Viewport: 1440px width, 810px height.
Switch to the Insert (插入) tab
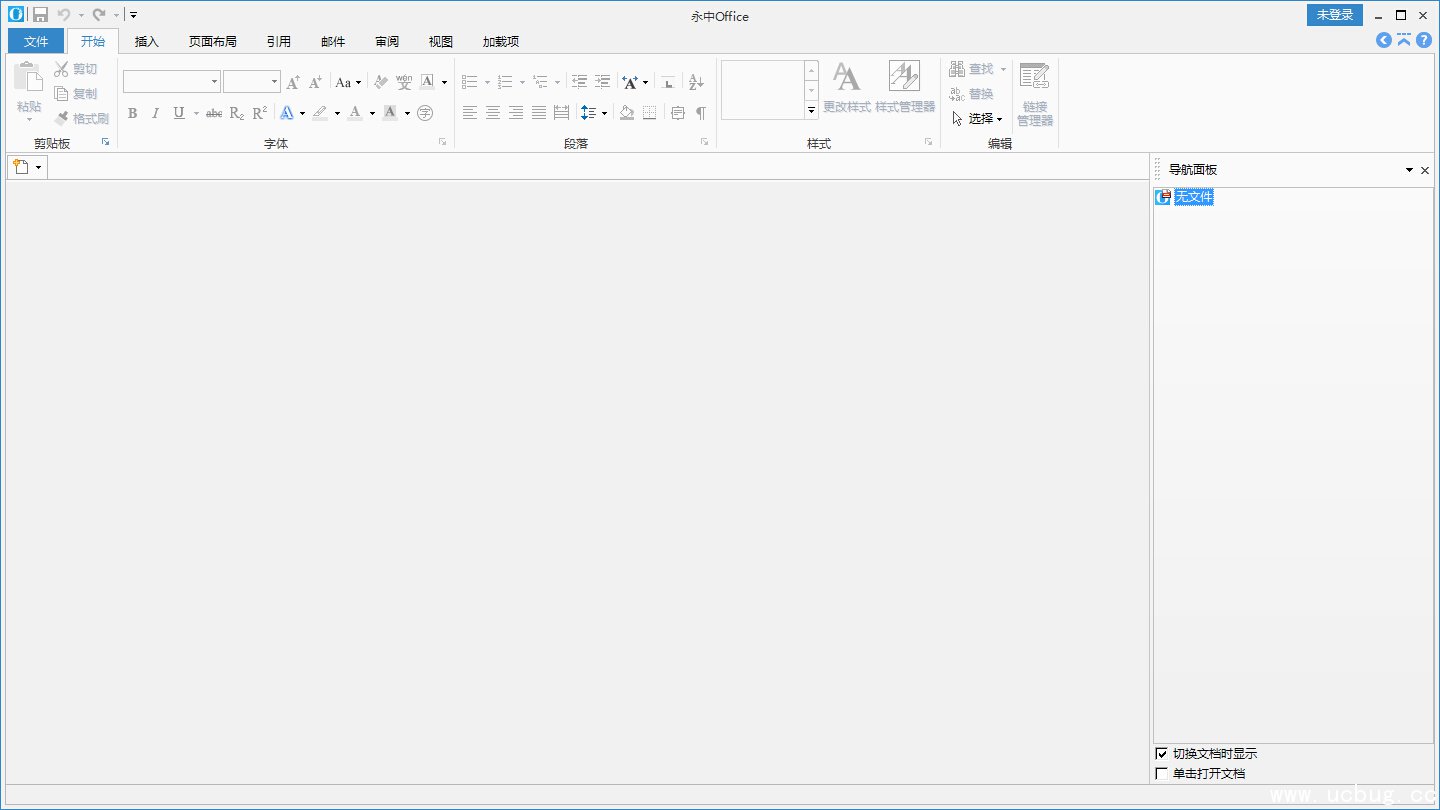[147, 41]
